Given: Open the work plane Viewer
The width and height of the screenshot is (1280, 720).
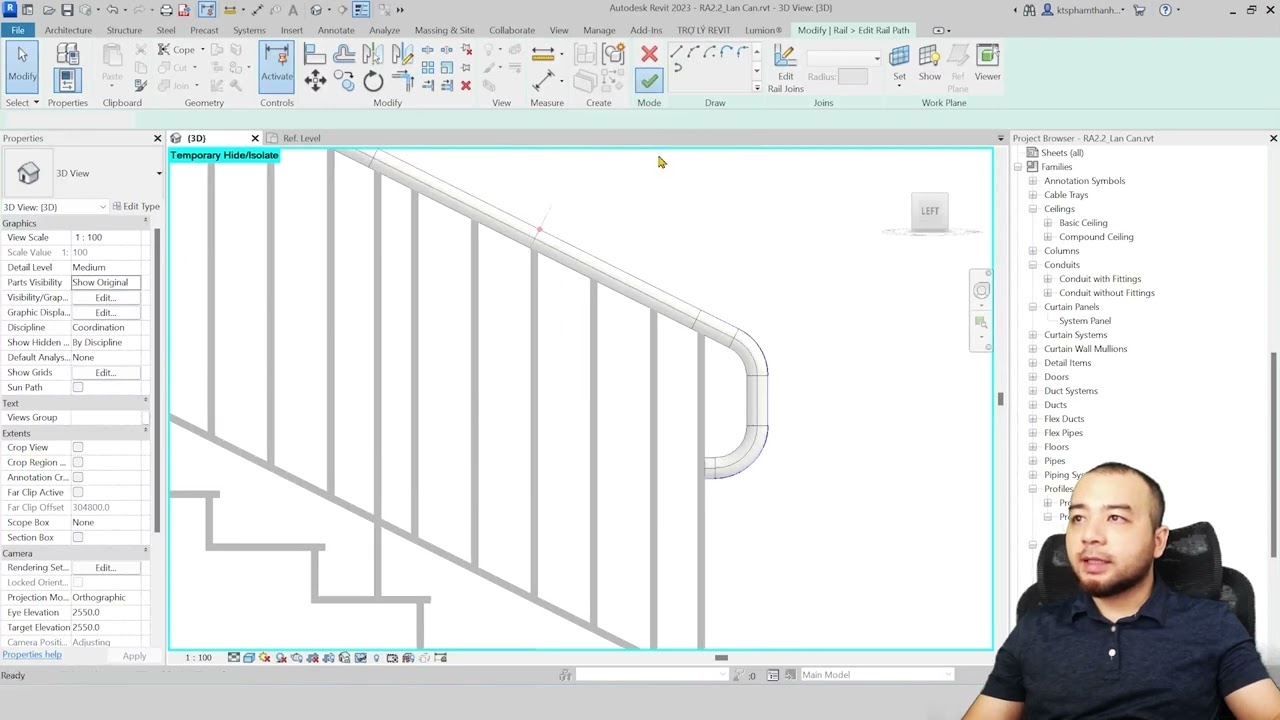Looking at the screenshot, I should tap(987, 62).
